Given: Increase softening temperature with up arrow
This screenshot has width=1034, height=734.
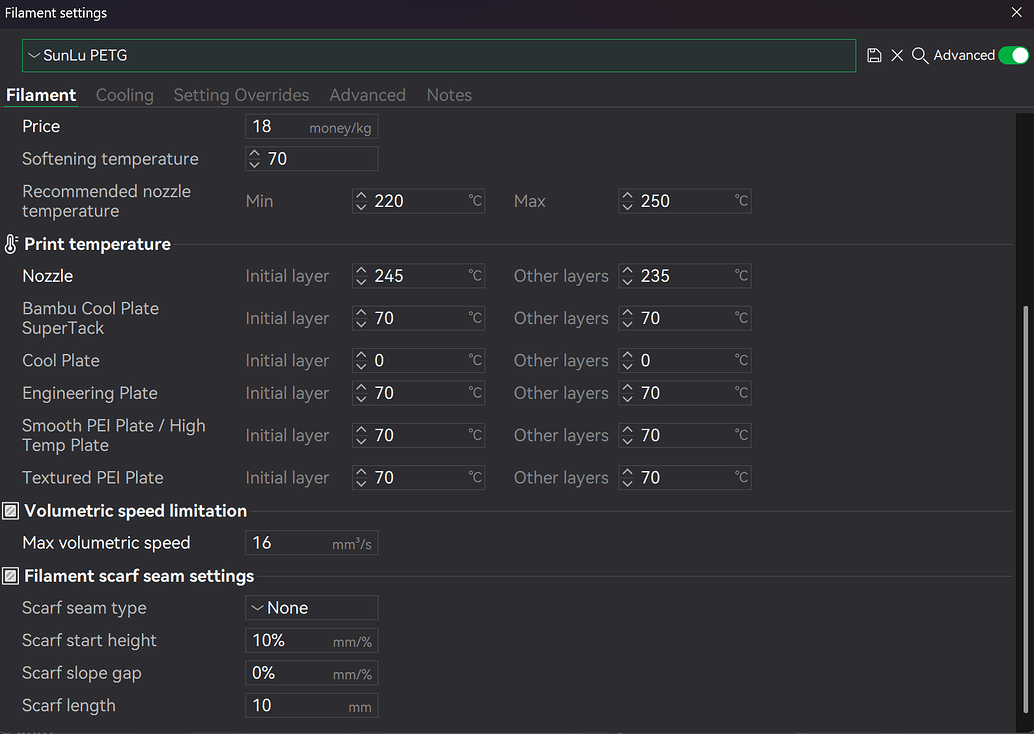Looking at the screenshot, I should (255, 154).
